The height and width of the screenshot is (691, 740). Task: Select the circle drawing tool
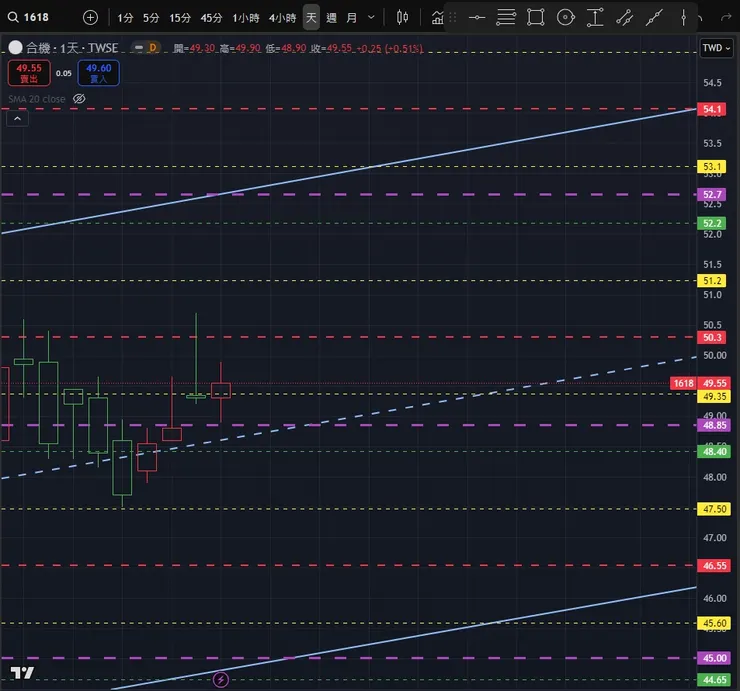pyautogui.click(x=565, y=18)
